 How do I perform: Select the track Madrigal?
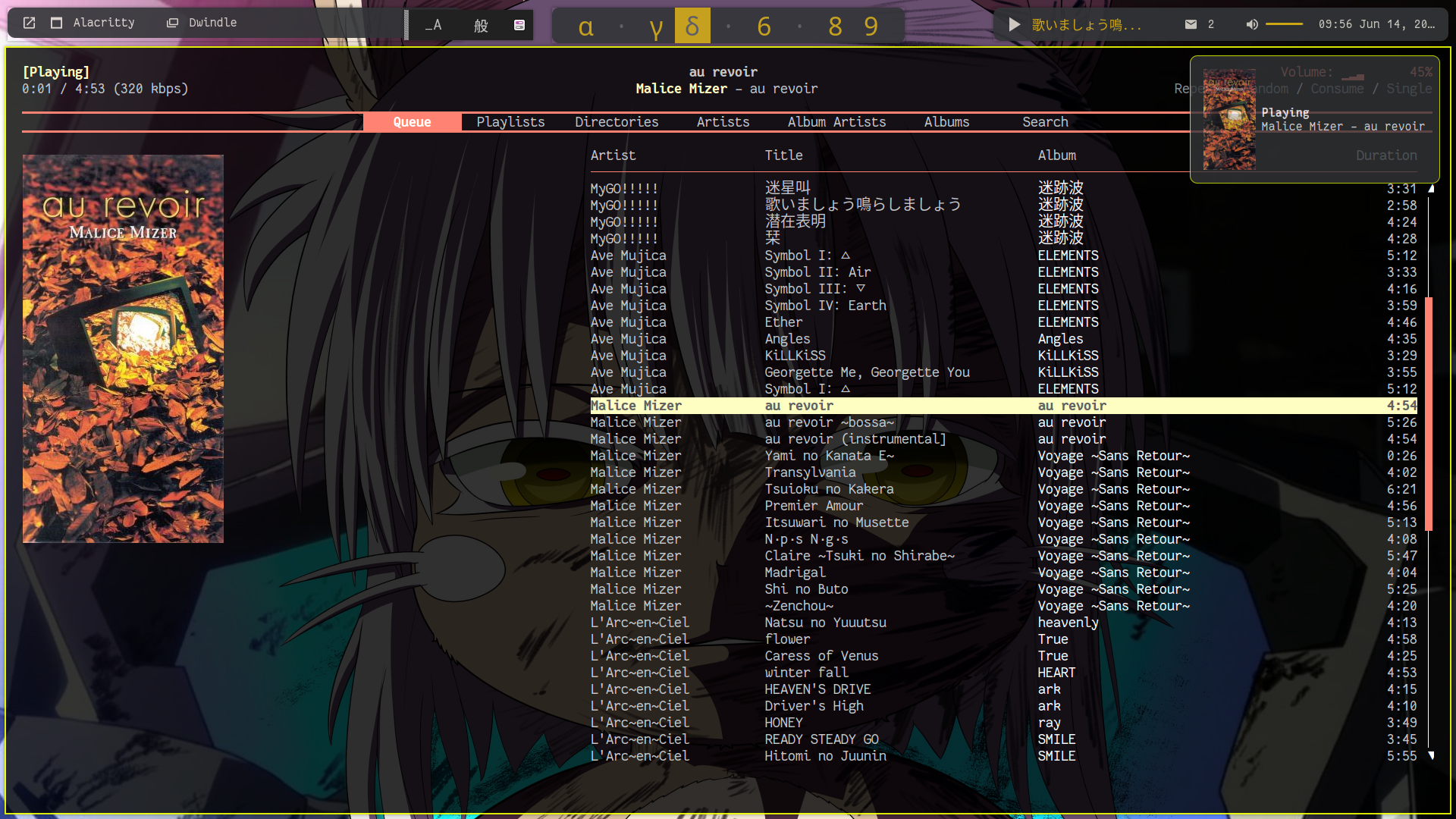pos(1003,573)
